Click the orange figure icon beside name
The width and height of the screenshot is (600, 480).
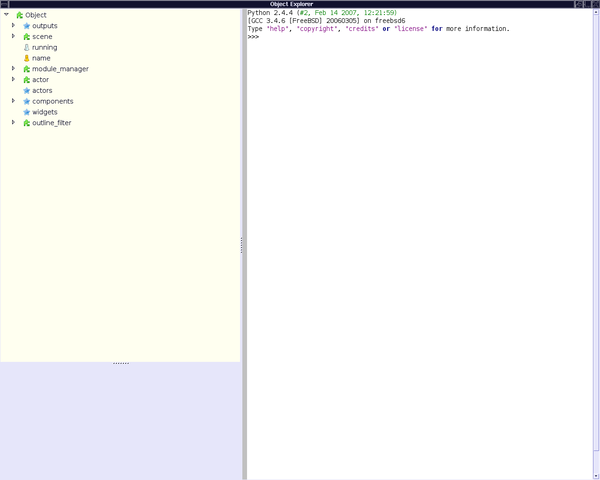[x=26, y=58]
